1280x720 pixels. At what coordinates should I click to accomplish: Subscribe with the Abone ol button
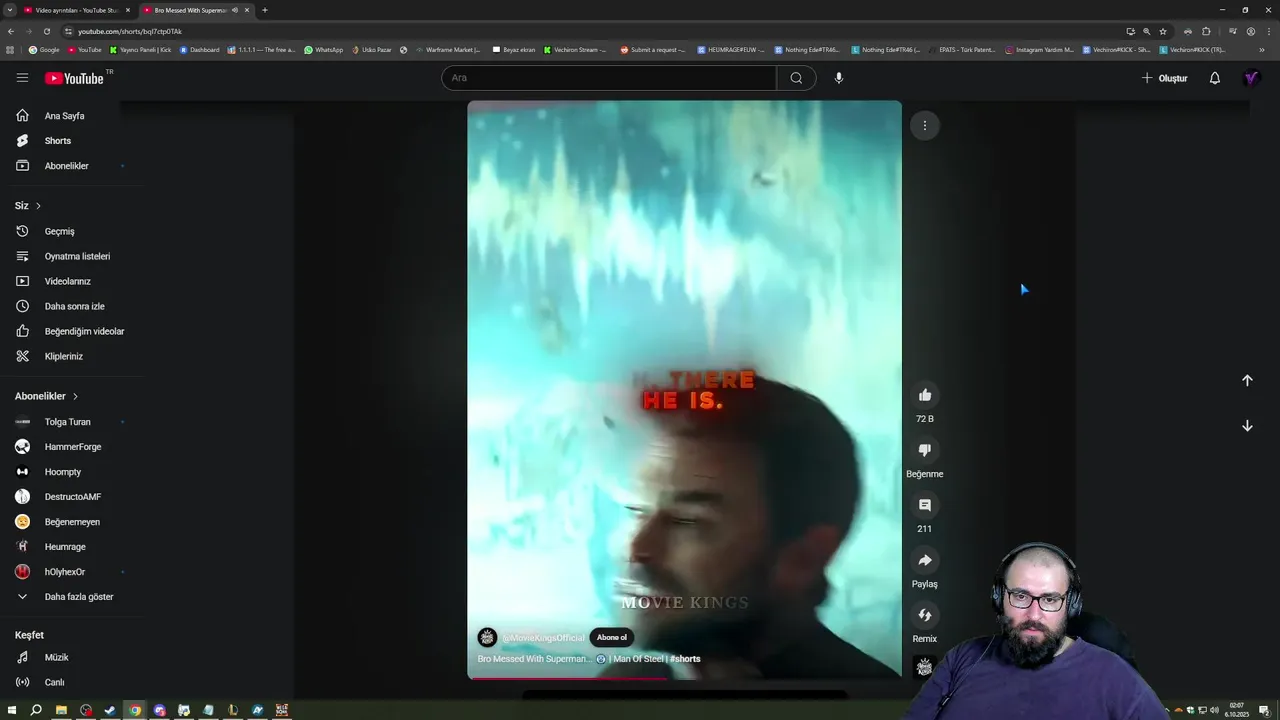pos(612,637)
